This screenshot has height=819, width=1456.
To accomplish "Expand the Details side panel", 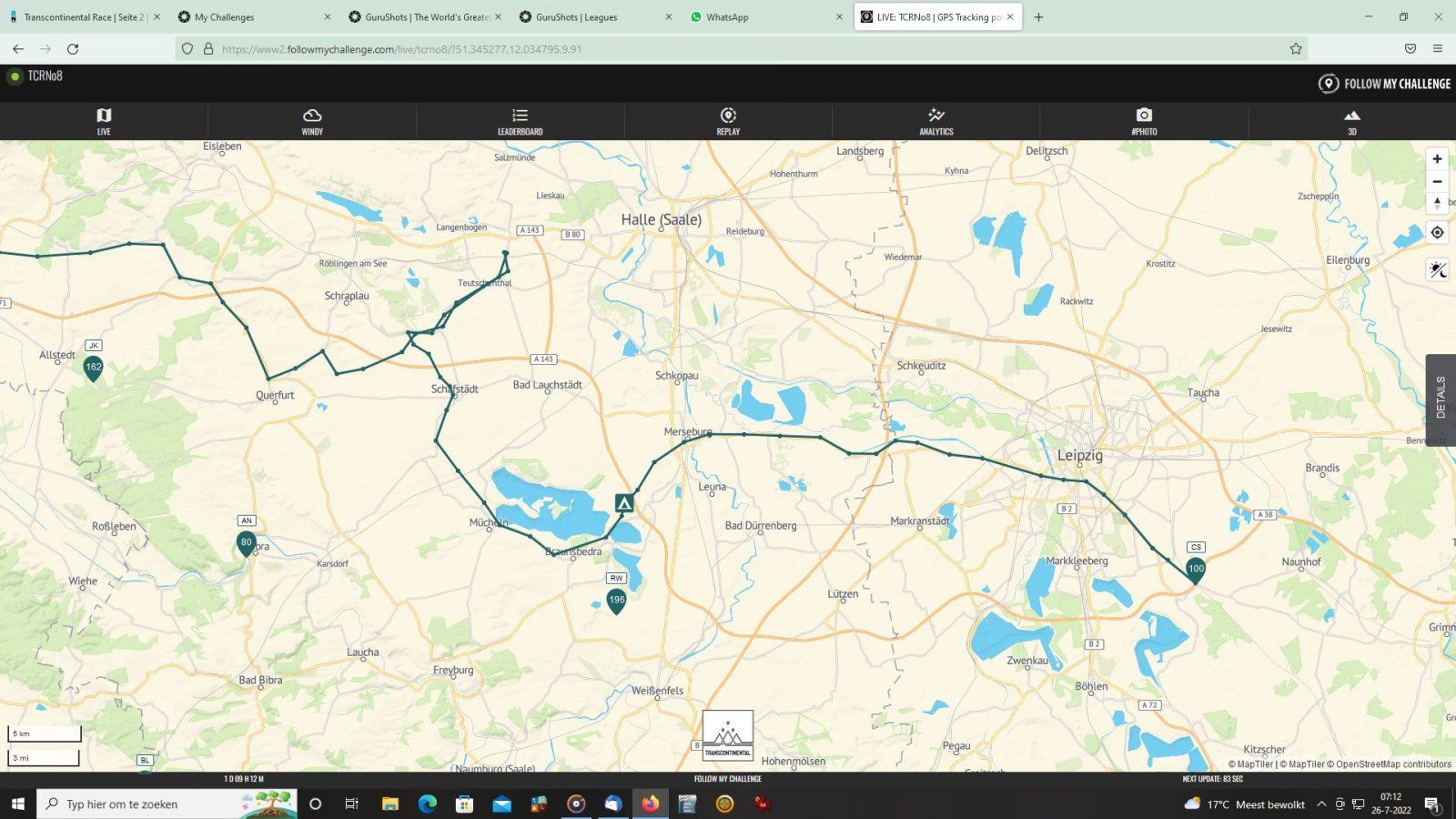I will 1440,399.
